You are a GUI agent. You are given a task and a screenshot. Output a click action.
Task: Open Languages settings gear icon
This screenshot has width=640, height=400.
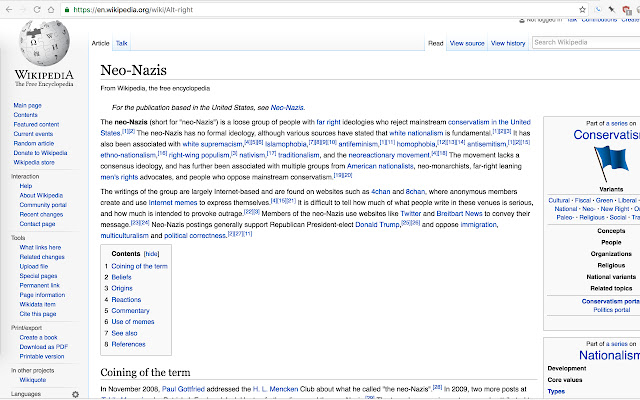(x=76, y=394)
